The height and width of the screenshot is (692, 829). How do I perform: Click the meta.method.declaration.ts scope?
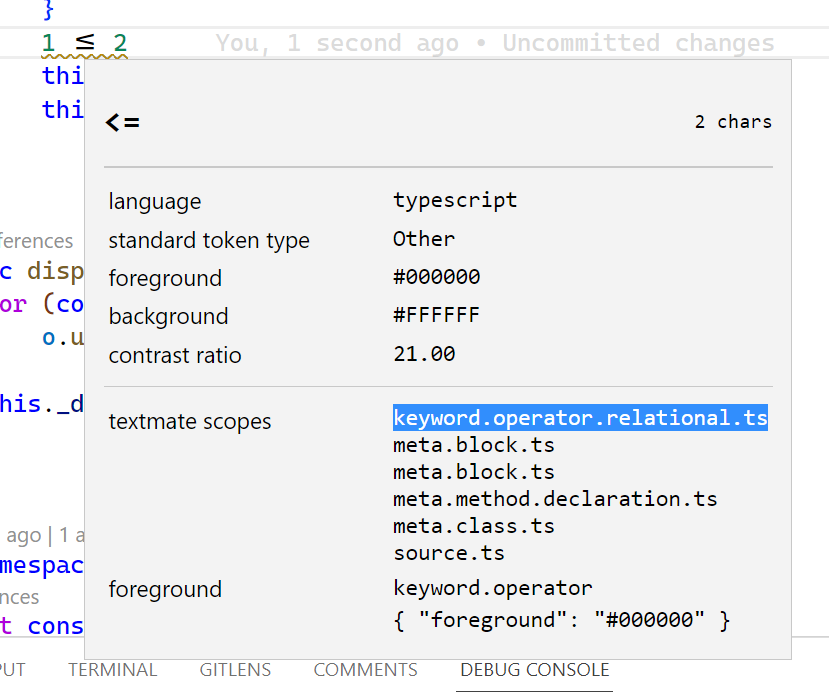(x=555, y=499)
